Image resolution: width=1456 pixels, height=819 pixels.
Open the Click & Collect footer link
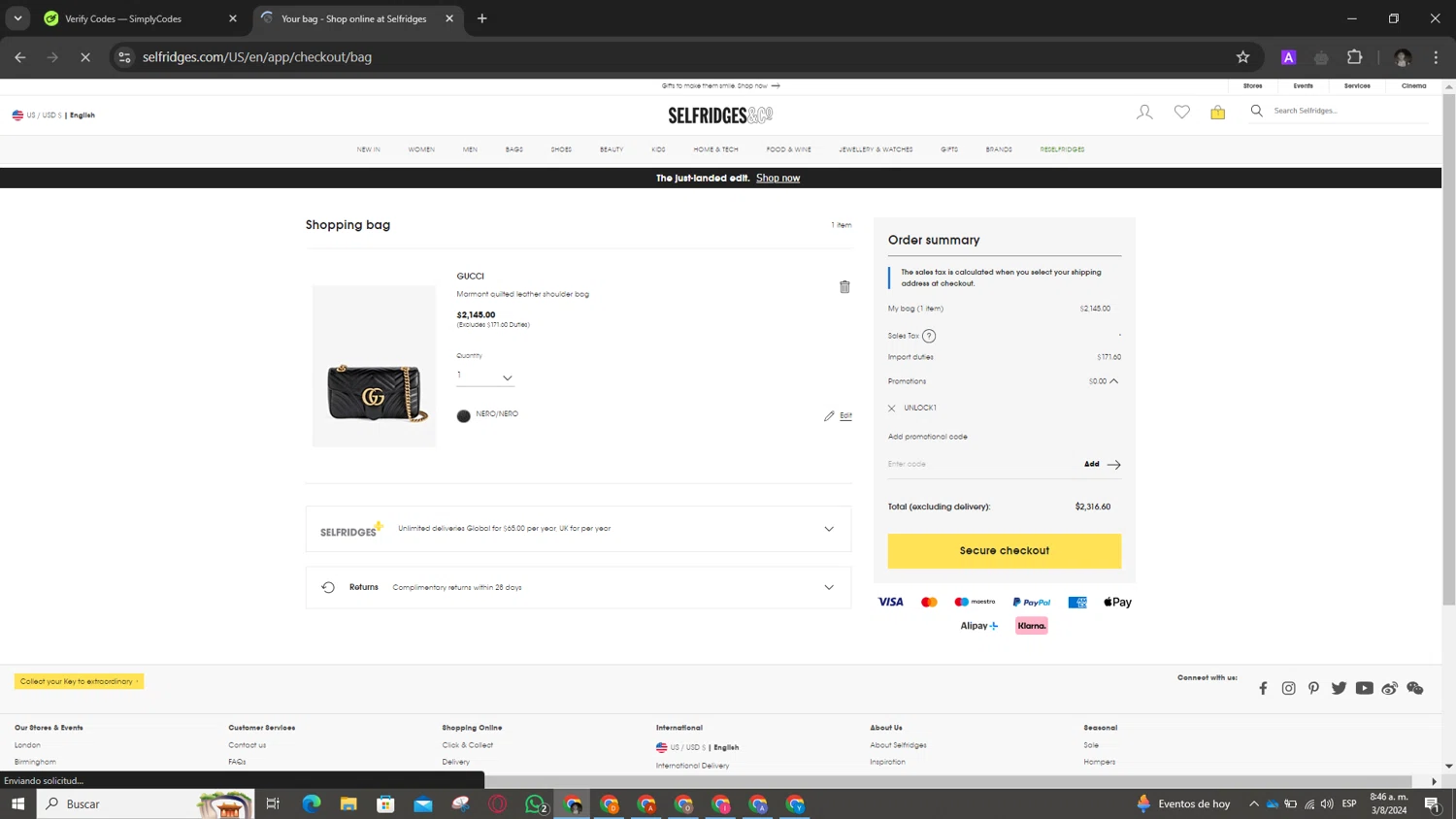tap(467, 745)
